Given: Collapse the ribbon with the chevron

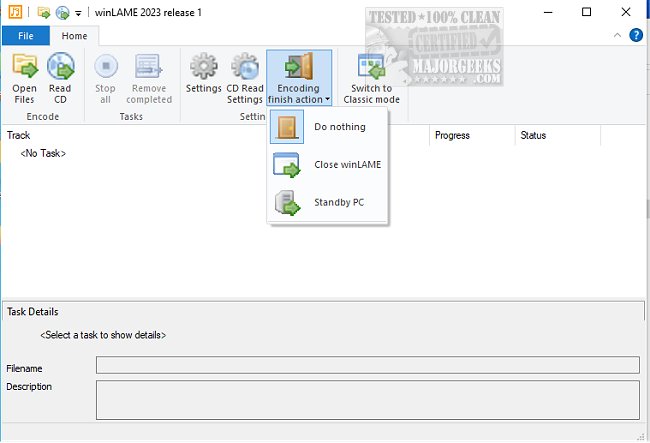Looking at the screenshot, I should tap(617, 35).
